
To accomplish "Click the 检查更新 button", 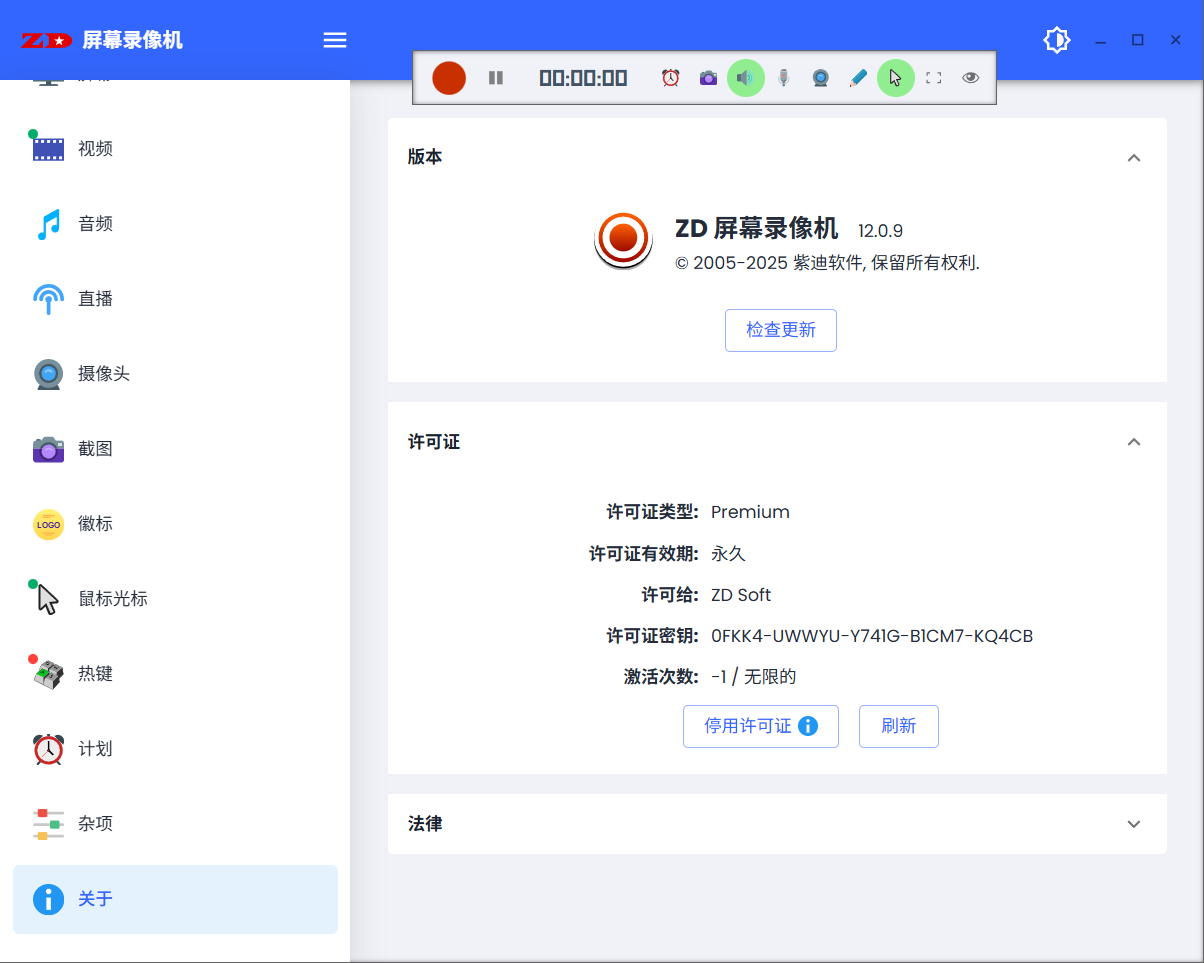I will click(780, 330).
